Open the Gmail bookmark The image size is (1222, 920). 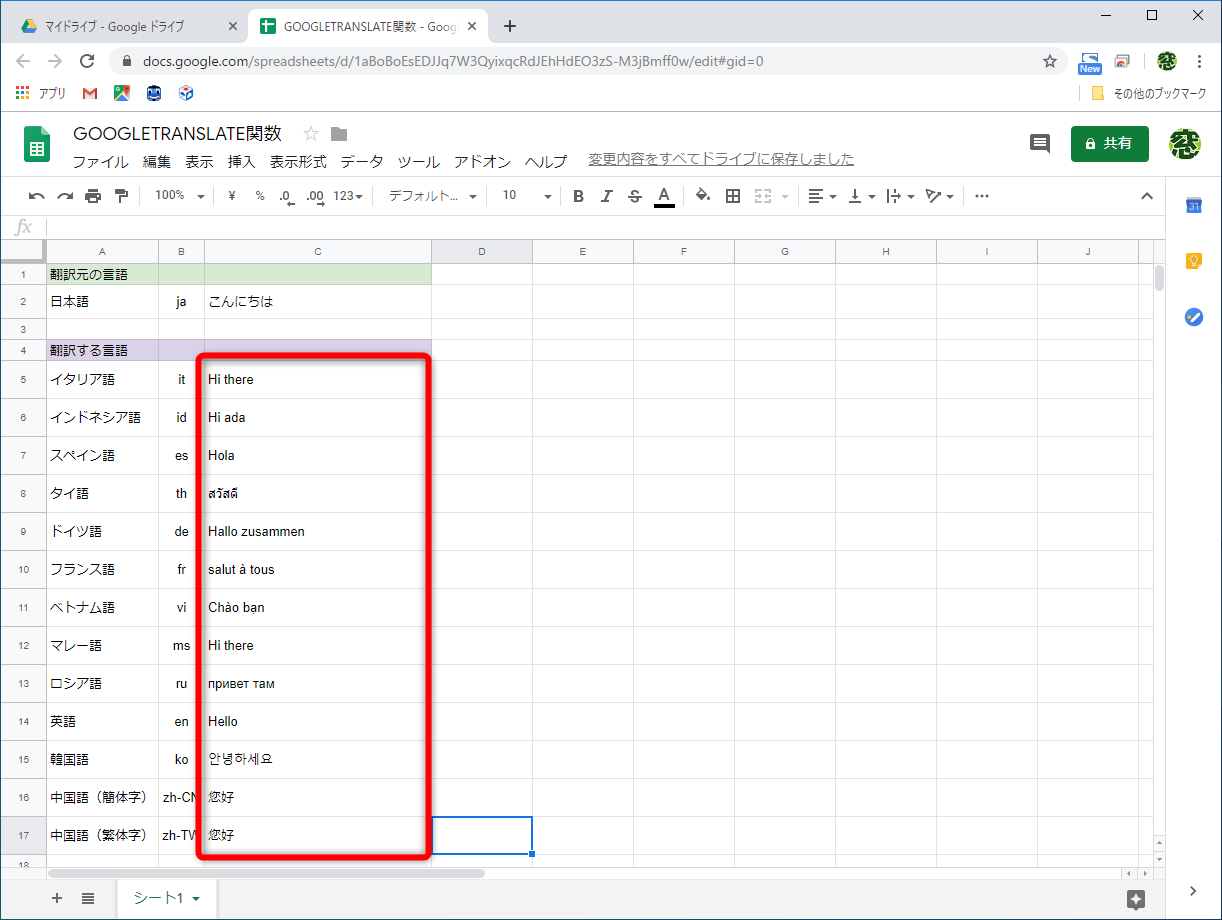90,93
